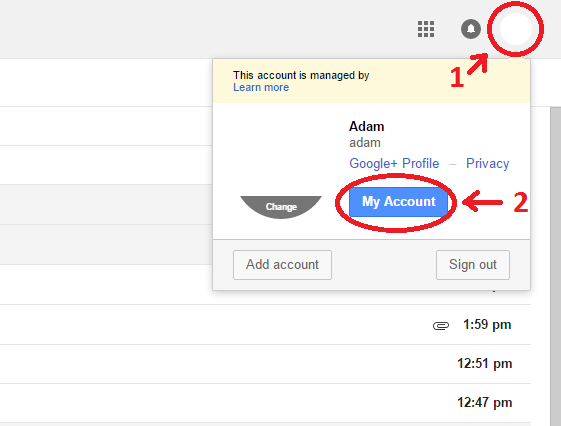Click the adam email address text
The image size is (561, 426).
pos(365,143)
